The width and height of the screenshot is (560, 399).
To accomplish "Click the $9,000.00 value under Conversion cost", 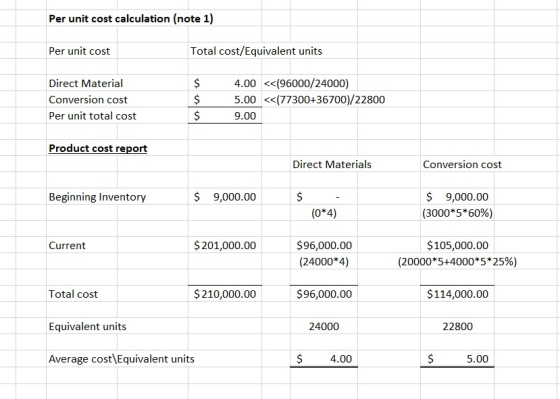I will (x=457, y=197).
